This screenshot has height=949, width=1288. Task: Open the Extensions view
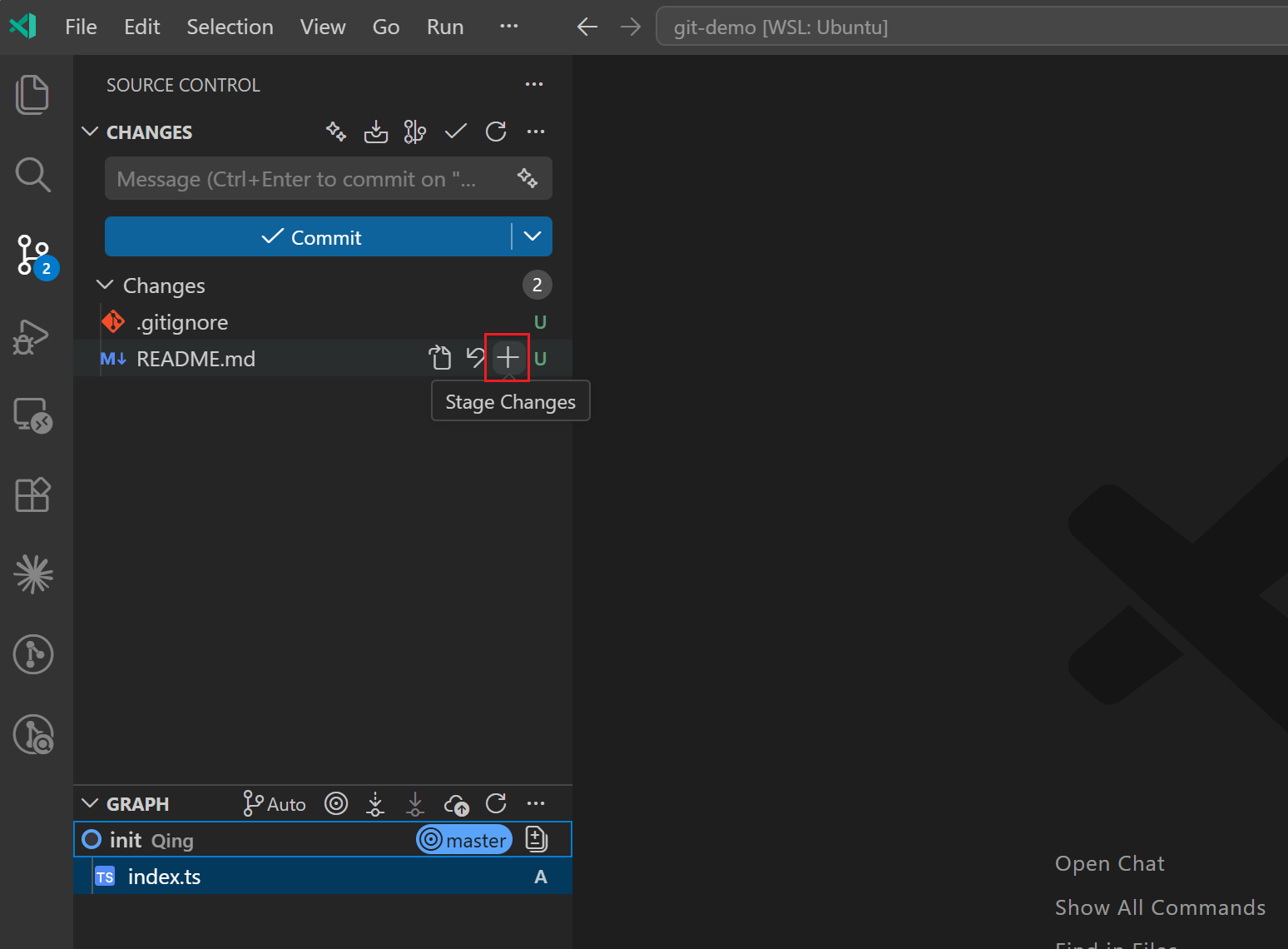(32, 494)
